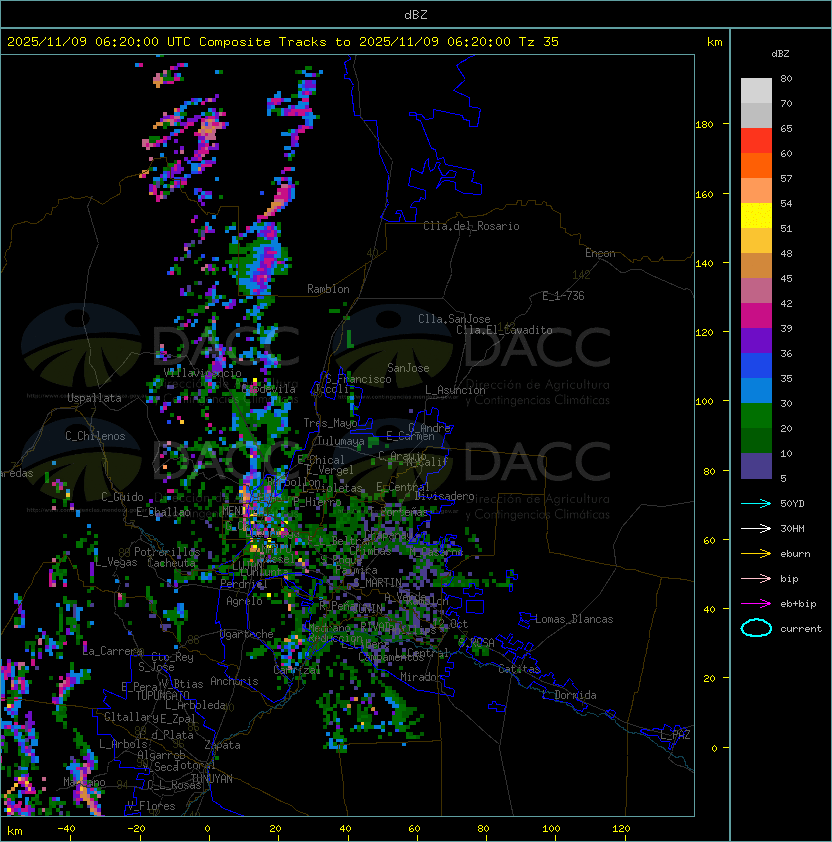Click the cyan 50YD arrow in legend
The image size is (832, 842).
756,504
